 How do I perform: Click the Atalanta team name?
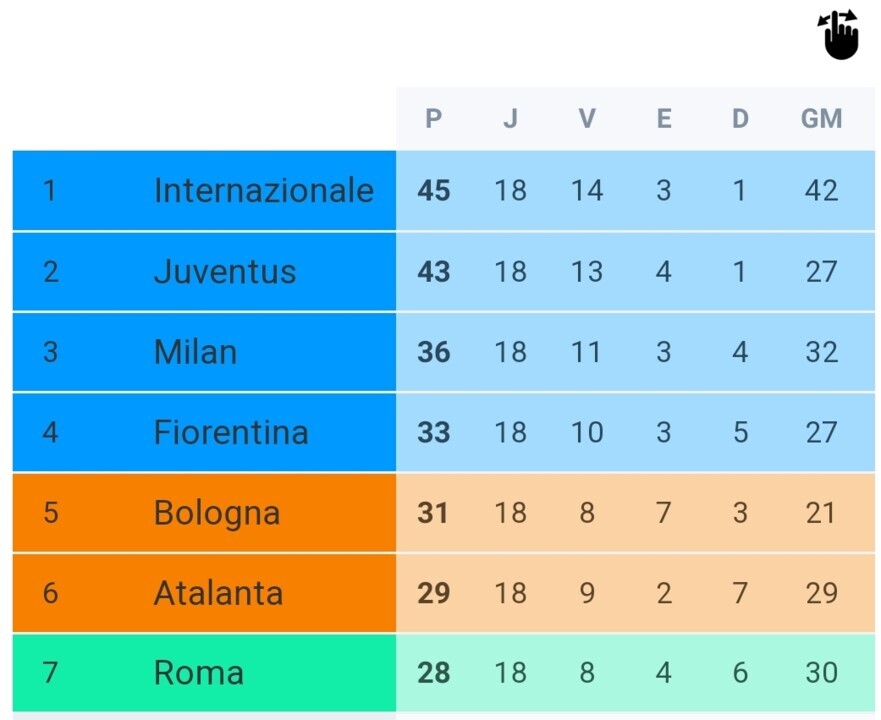click(x=218, y=593)
